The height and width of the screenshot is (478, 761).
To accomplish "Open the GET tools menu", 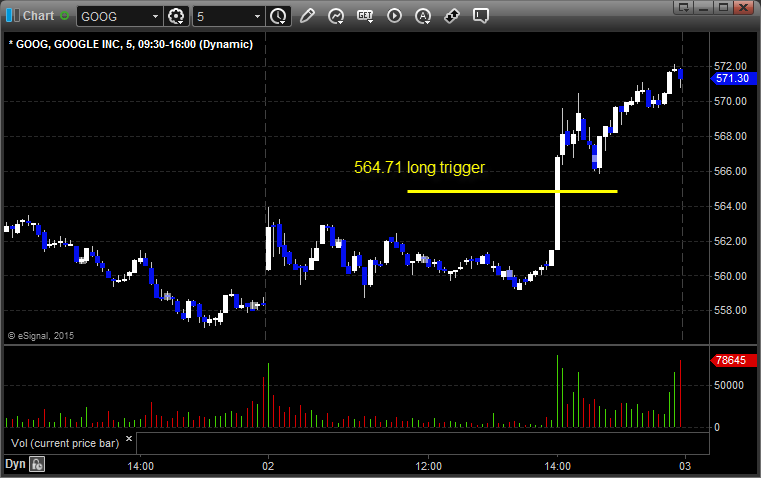I will (x=365, y=16).
